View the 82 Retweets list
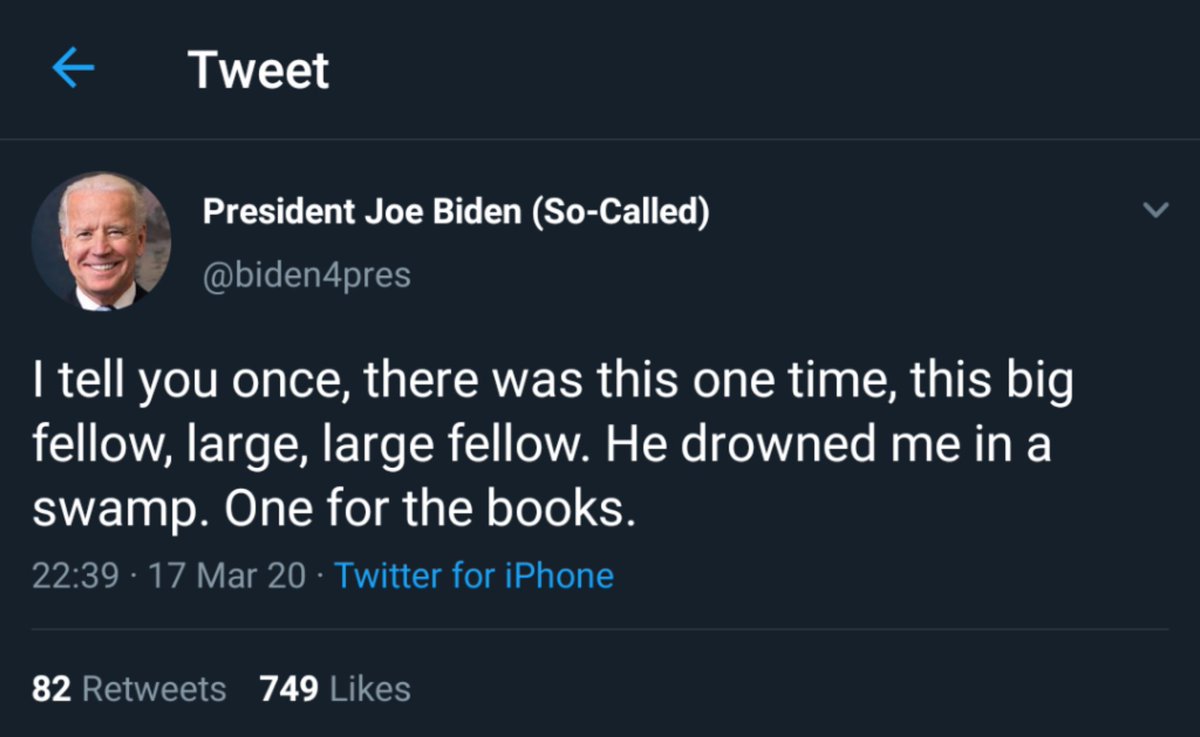1200x737 pixels. coord(129,689)
